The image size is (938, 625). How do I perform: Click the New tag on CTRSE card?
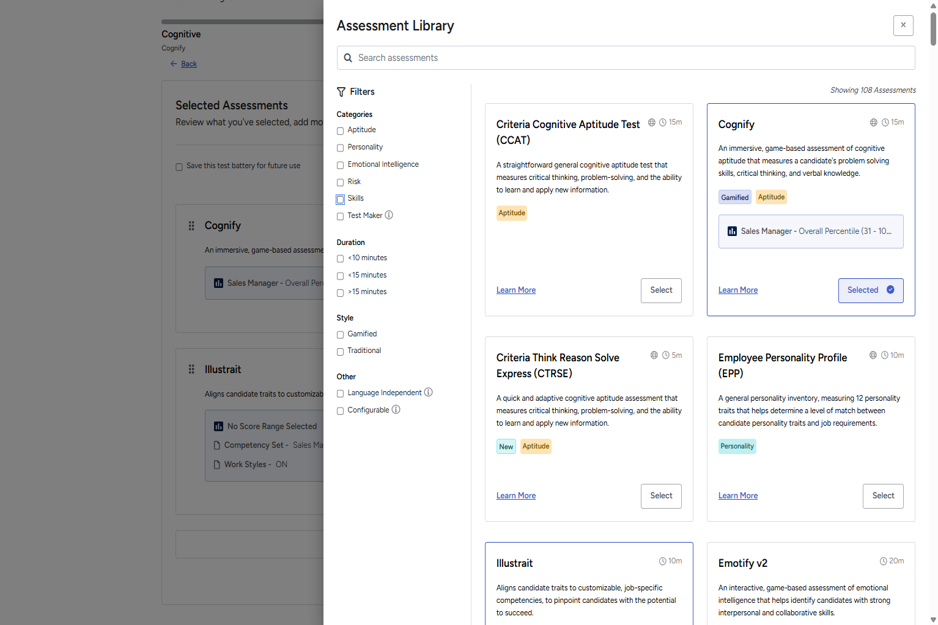[x=506, y=447]
